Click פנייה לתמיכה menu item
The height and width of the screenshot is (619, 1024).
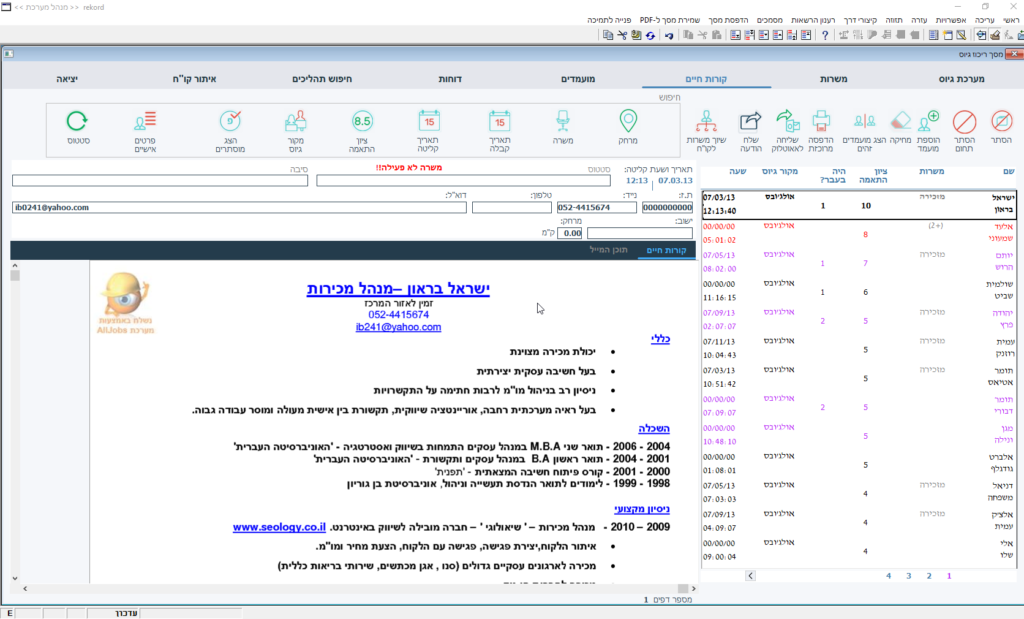[609, 20]
